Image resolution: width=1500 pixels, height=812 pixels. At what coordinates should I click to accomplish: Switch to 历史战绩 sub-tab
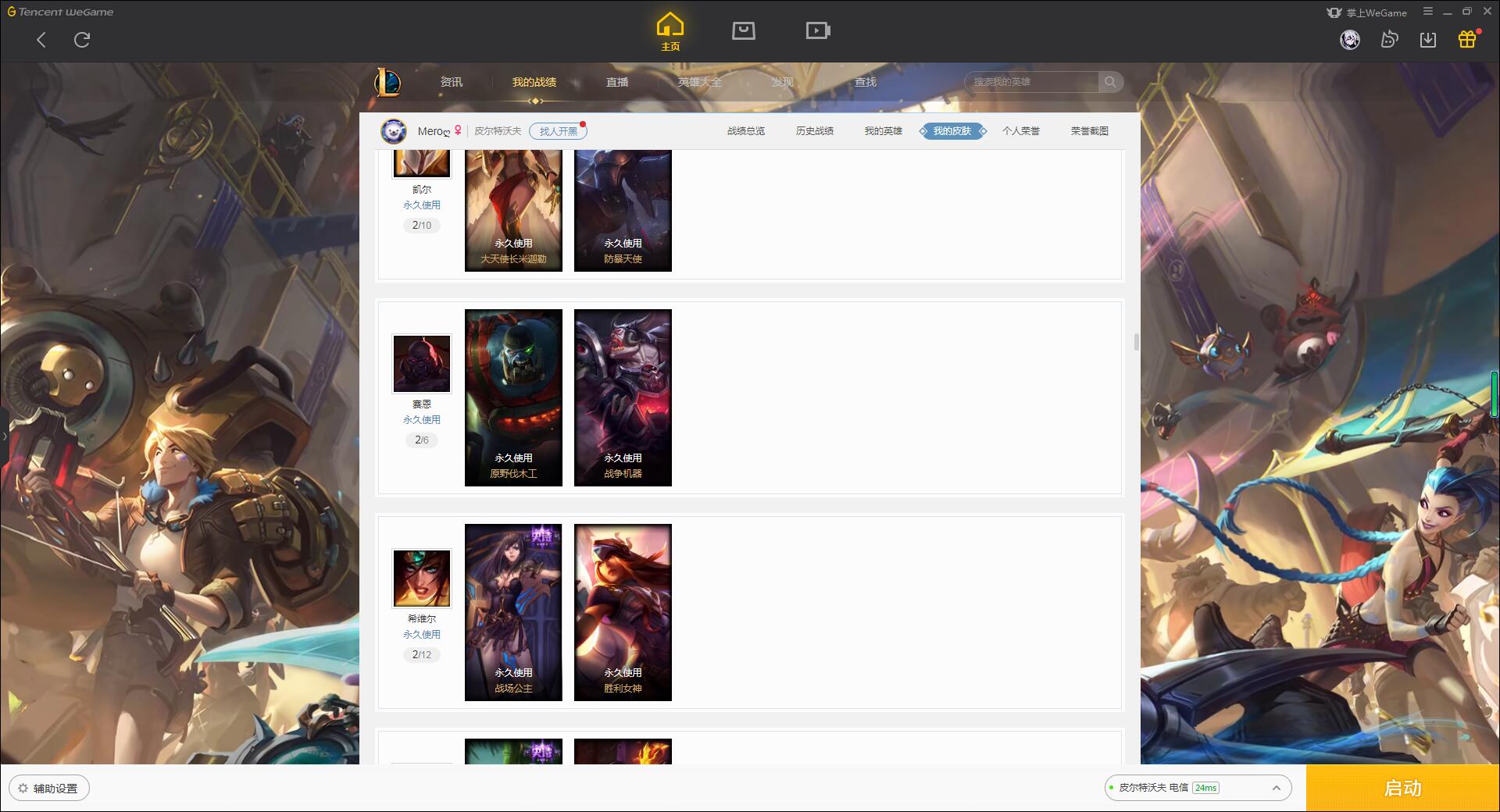(815, 131)
